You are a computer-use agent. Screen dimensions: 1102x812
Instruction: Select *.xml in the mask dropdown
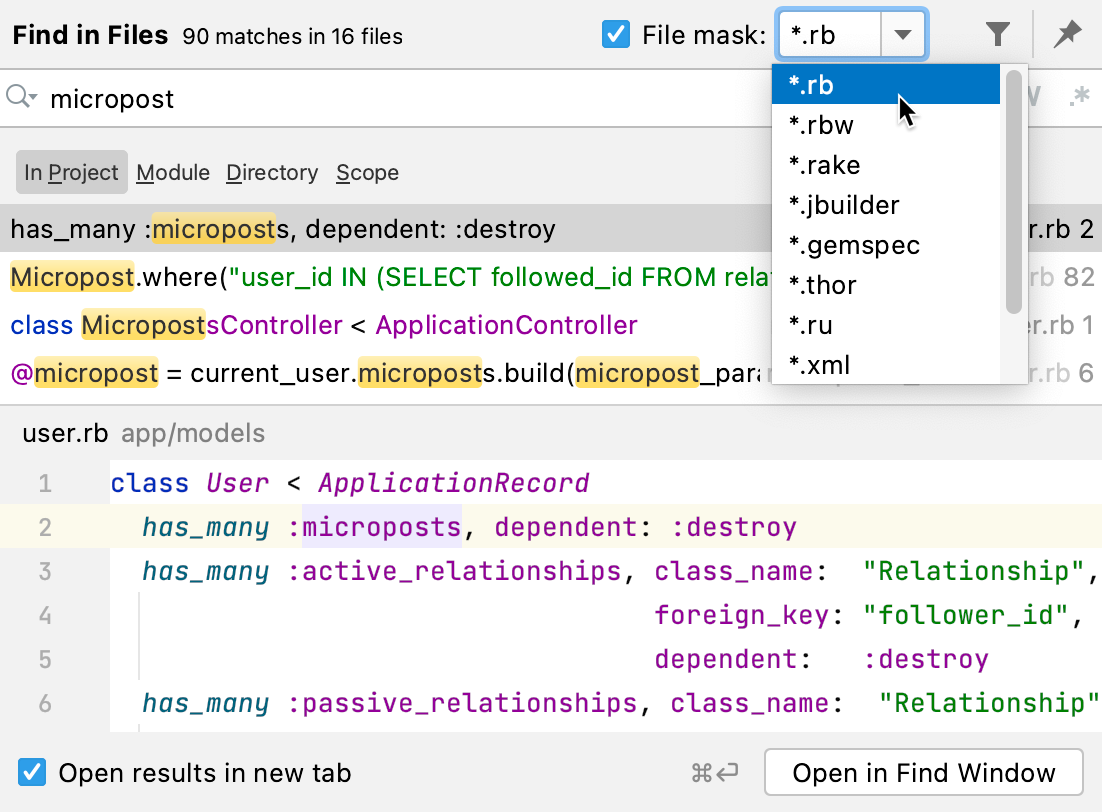822,365
